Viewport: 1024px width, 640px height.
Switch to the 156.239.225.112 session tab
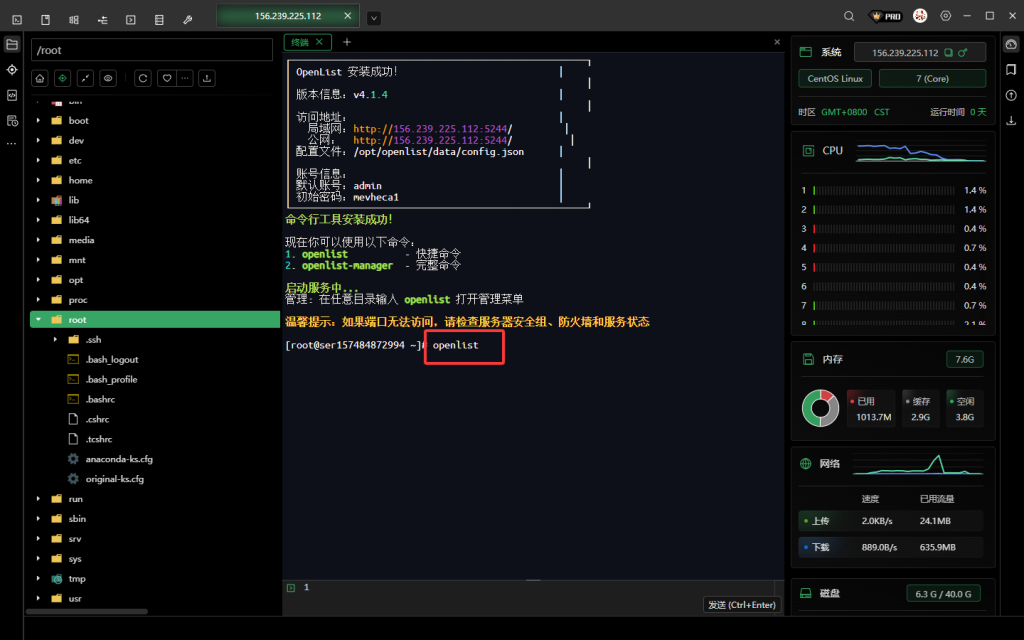click(x=288, y=17)
